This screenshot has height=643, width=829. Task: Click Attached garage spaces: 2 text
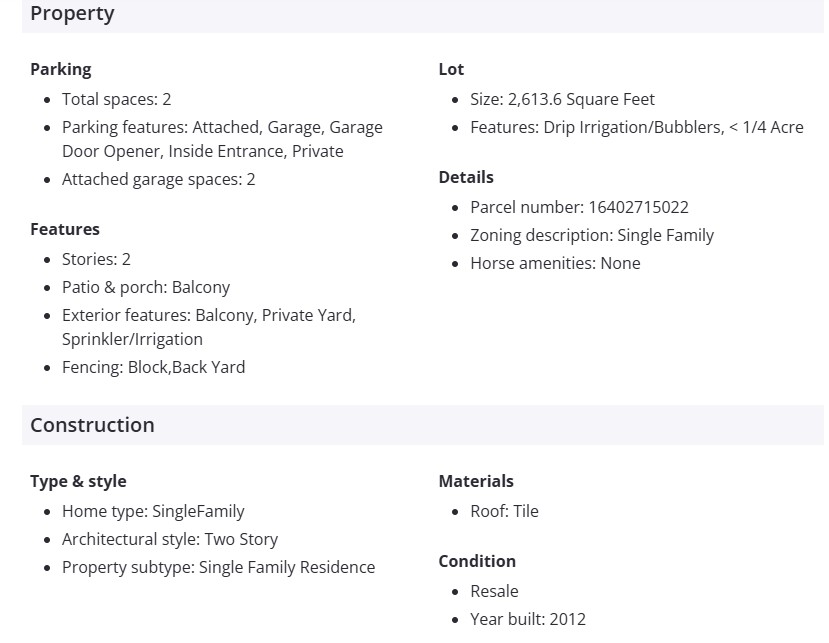click(x=158, y=179)
